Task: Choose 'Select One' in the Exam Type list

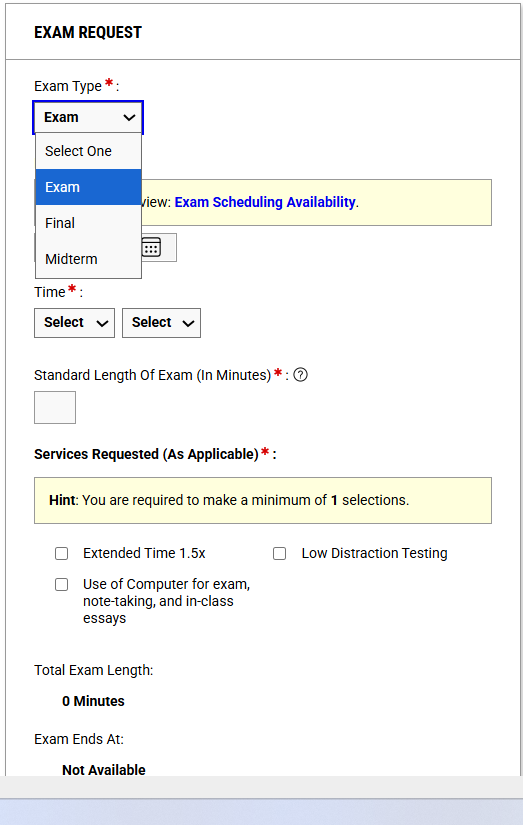Action: click(88, 151)
